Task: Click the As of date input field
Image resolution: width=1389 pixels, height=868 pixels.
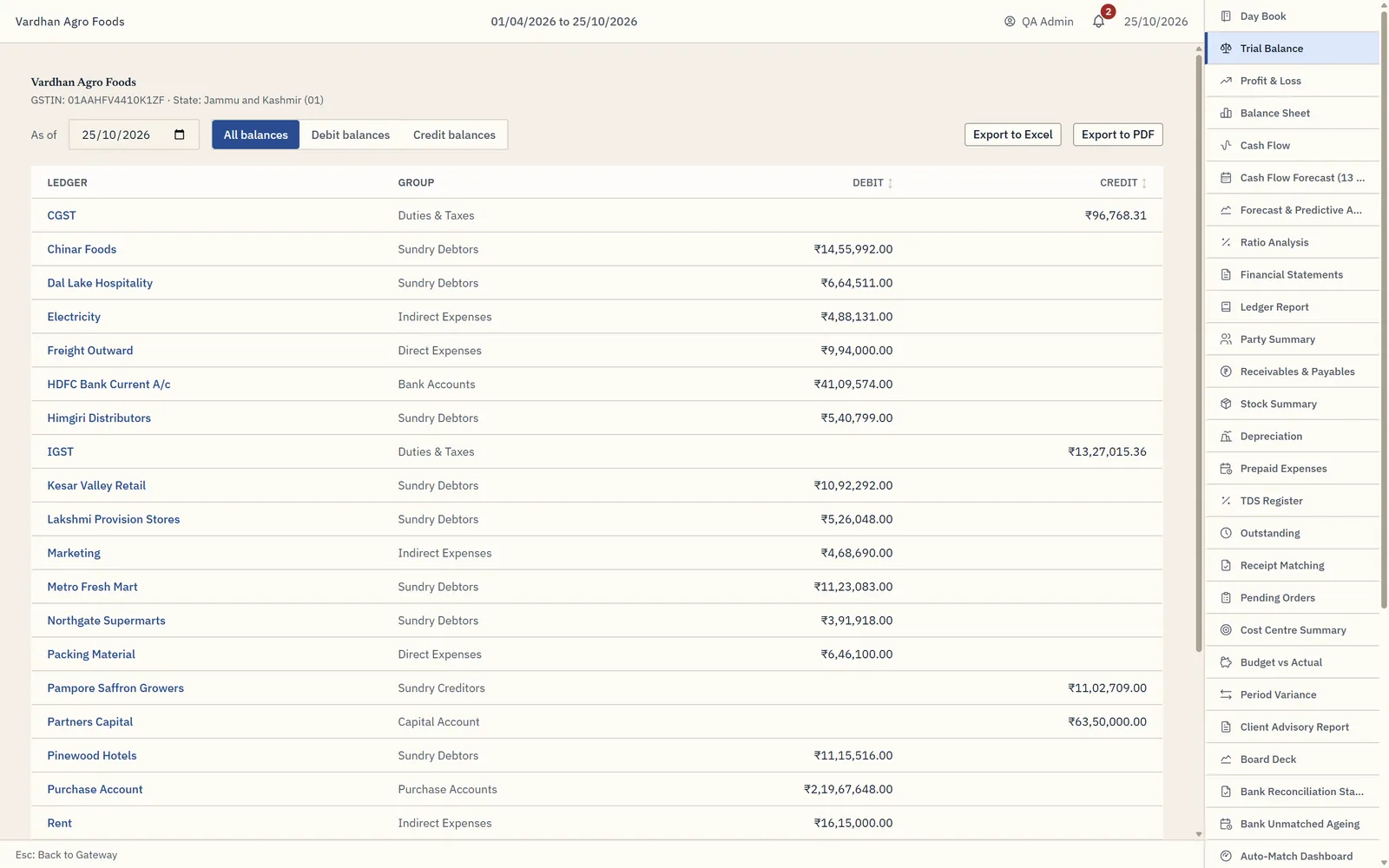Action: 134,135
